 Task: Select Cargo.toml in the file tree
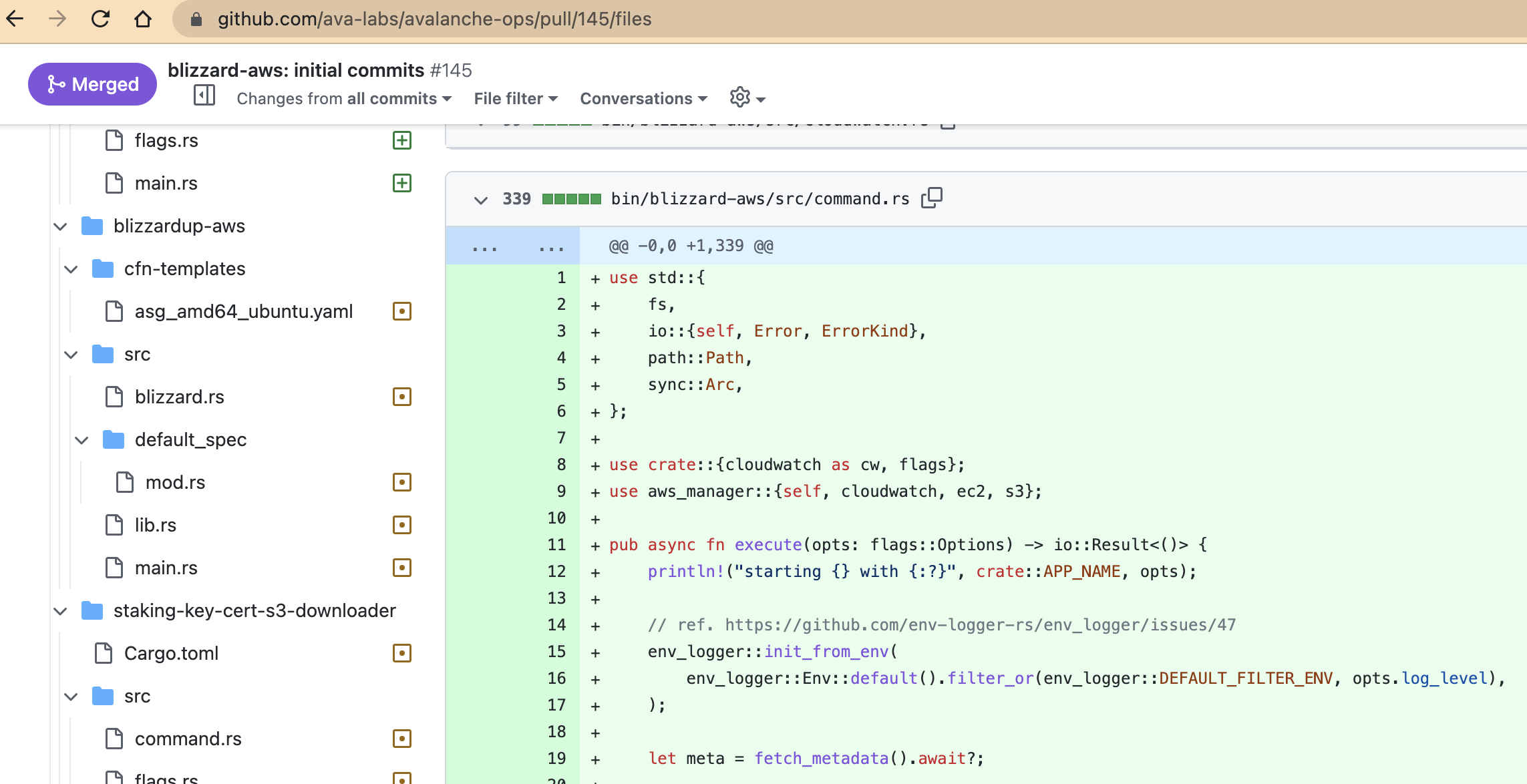click(171, 653)
